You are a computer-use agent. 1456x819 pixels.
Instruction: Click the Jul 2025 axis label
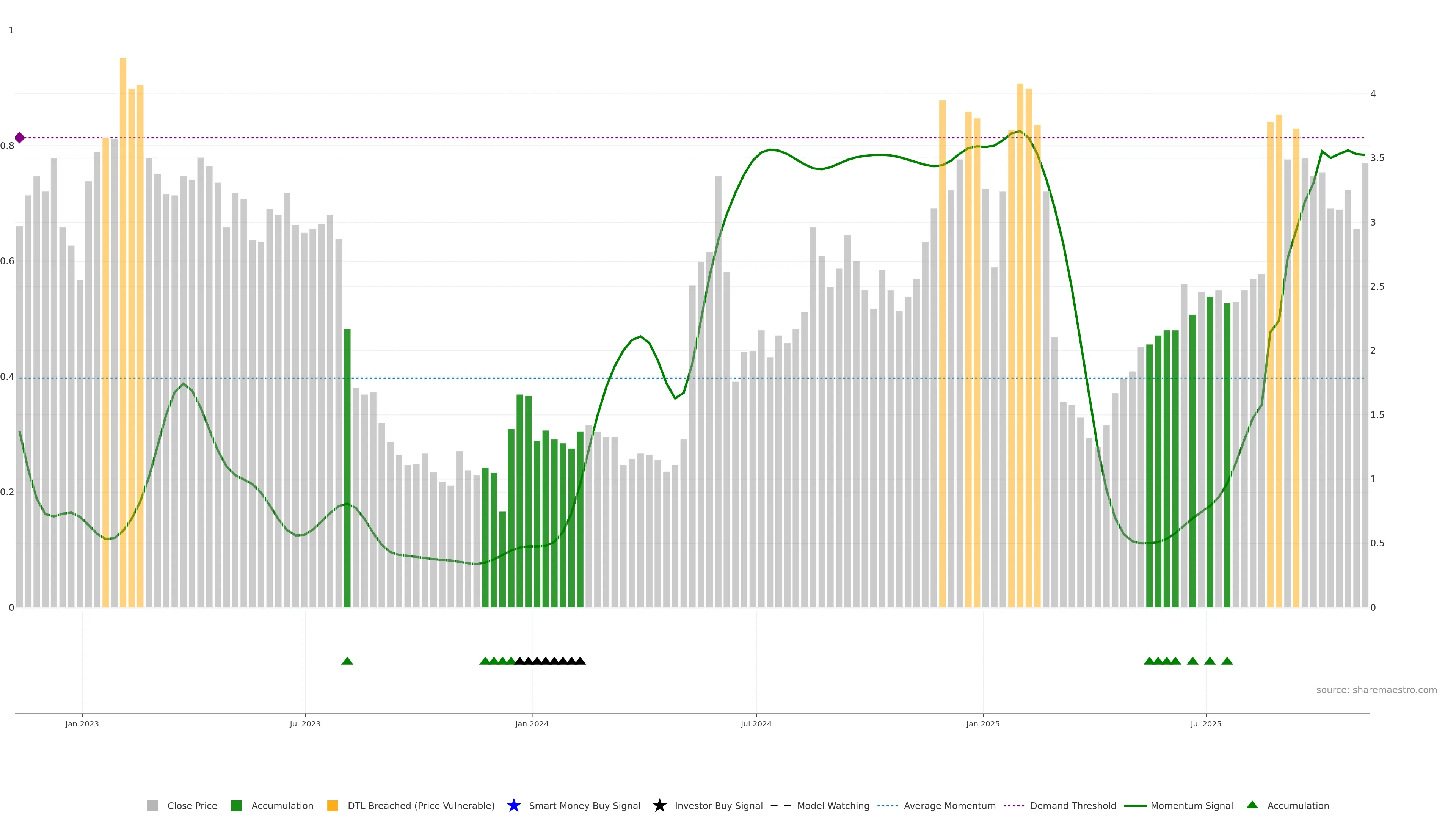click(x=1206, y=723)
